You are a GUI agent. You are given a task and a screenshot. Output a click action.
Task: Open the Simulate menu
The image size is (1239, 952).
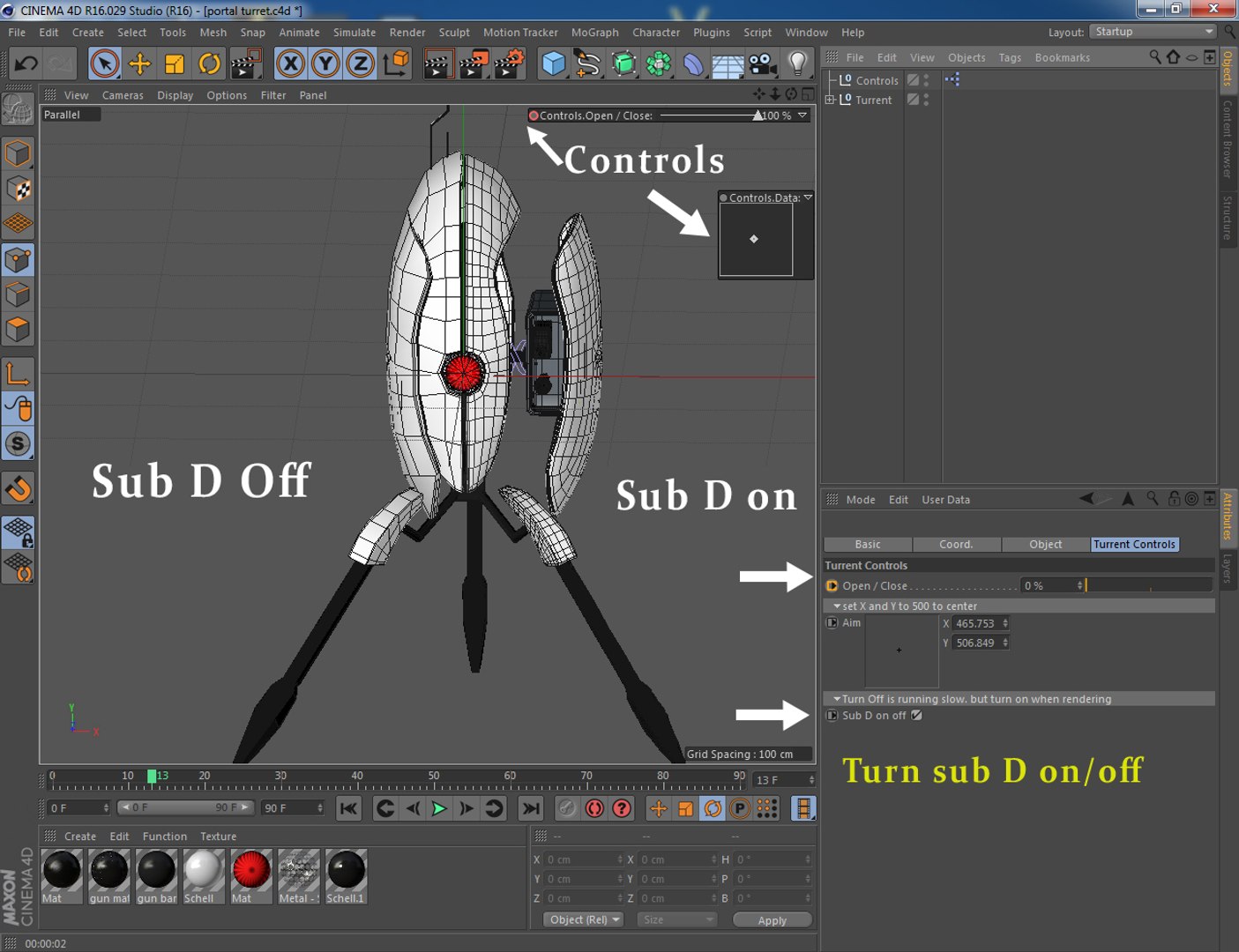355,33
